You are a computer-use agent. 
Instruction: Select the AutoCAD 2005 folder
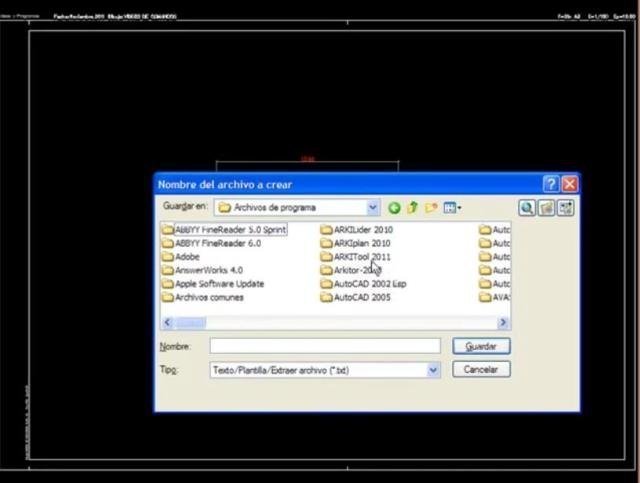356,297
